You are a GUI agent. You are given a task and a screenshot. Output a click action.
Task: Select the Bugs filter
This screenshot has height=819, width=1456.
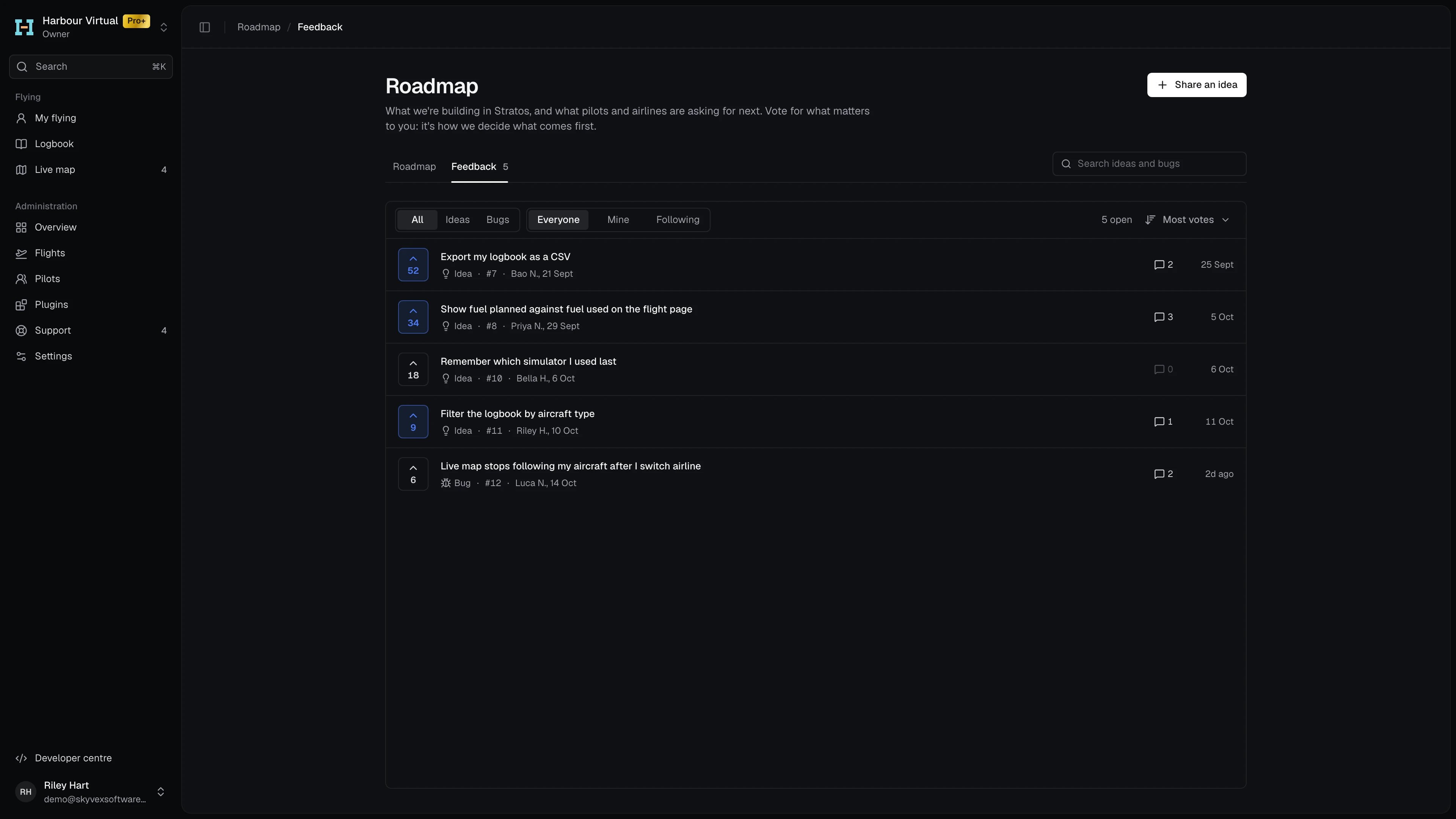click(497, 220)
